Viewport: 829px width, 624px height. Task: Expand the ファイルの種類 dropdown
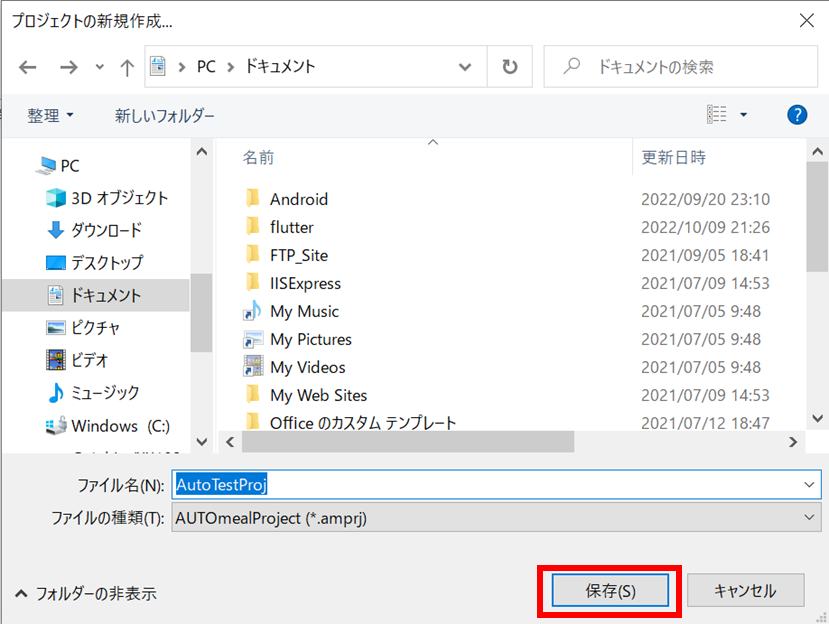click(x=809, y=517)
